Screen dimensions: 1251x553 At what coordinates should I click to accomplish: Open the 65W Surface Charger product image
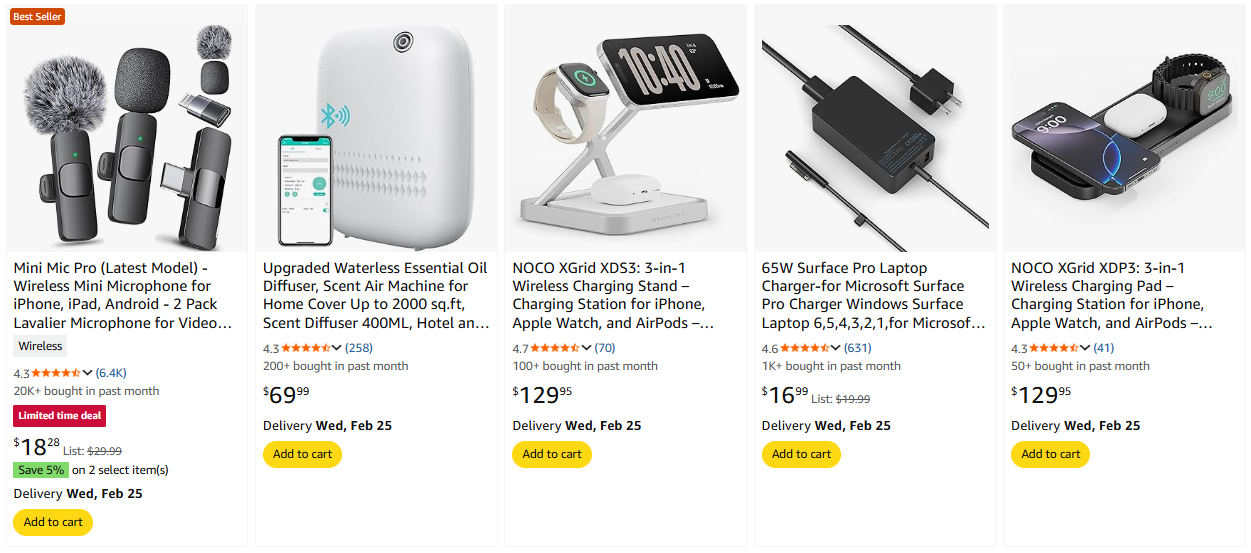[x=875, y=130]
